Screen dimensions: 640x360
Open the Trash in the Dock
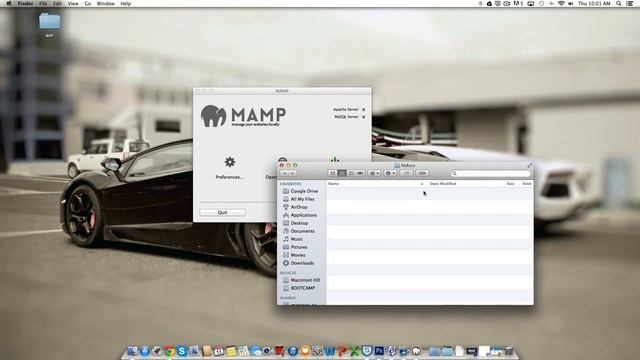[509, 351]
